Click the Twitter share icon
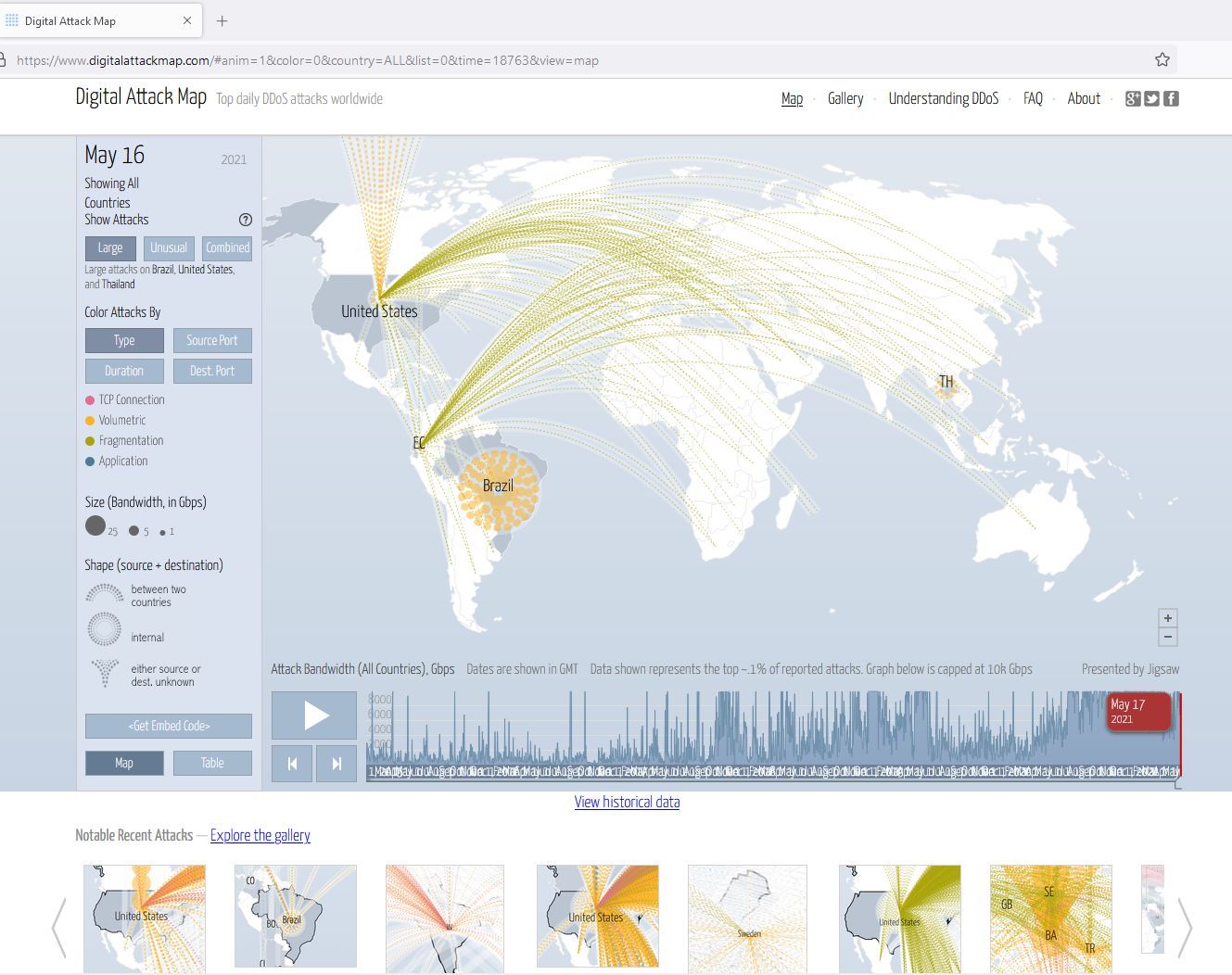 coord(1152,98)
